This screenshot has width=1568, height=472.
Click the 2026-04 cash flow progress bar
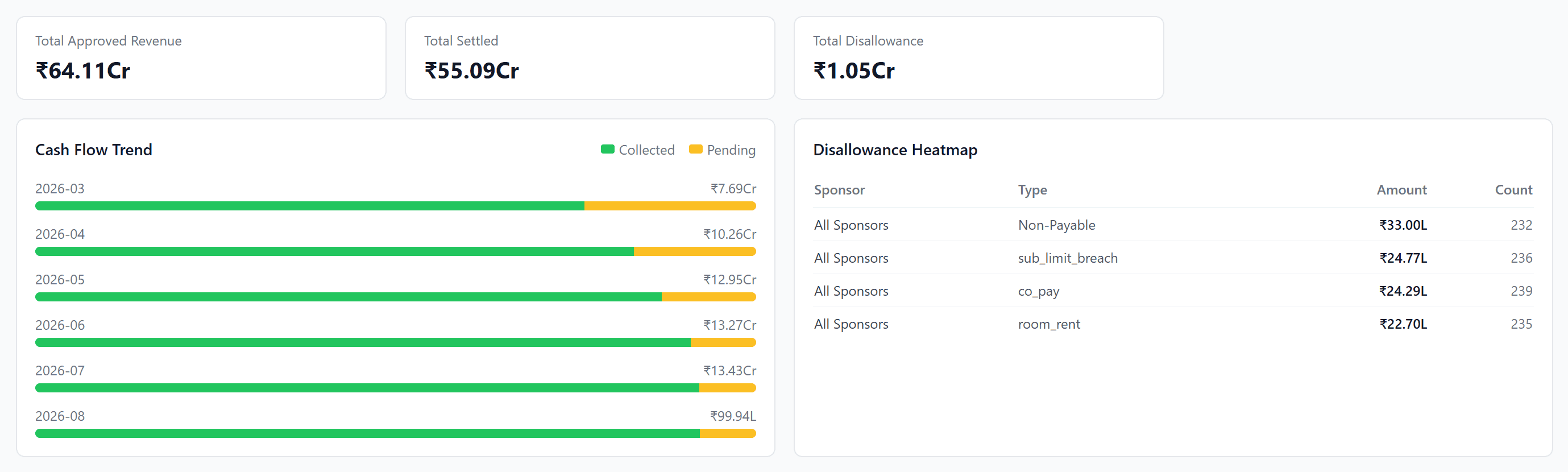tap(396, 251)
